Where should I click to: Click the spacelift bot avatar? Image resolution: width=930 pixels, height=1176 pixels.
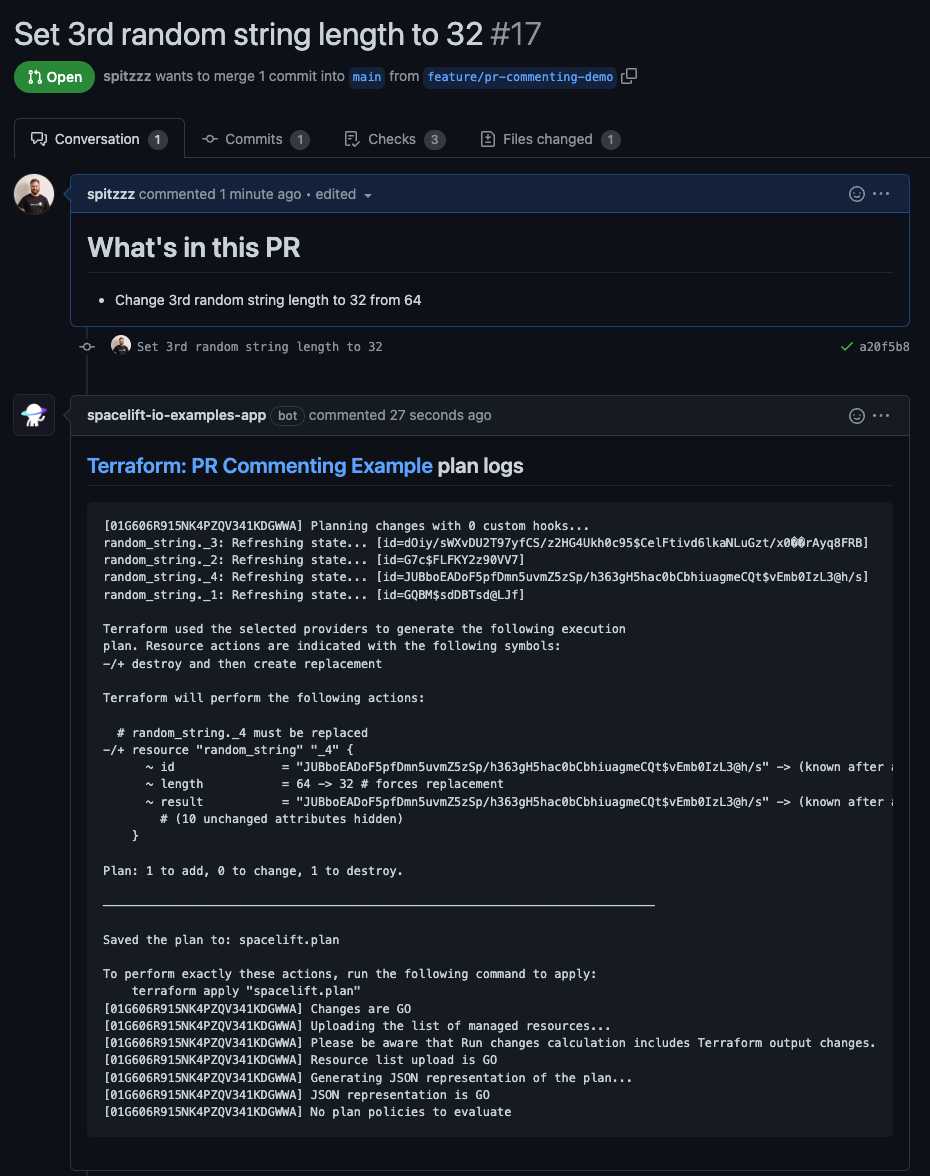click(x=33, y=415)
